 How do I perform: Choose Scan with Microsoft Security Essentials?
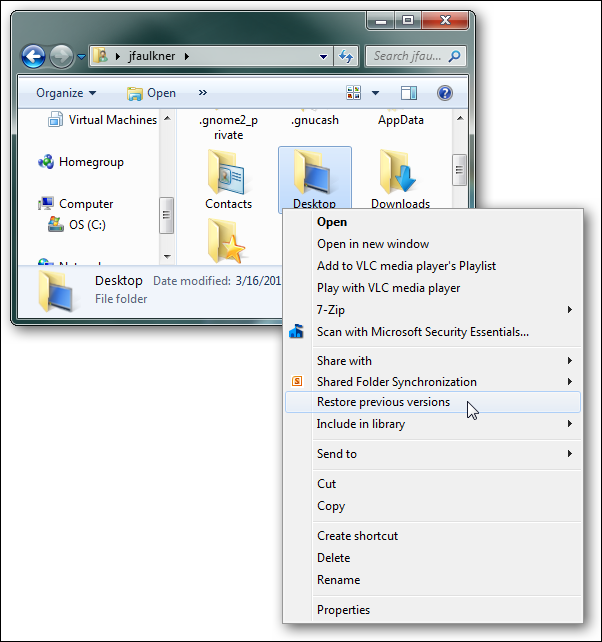tap(433, 332)
